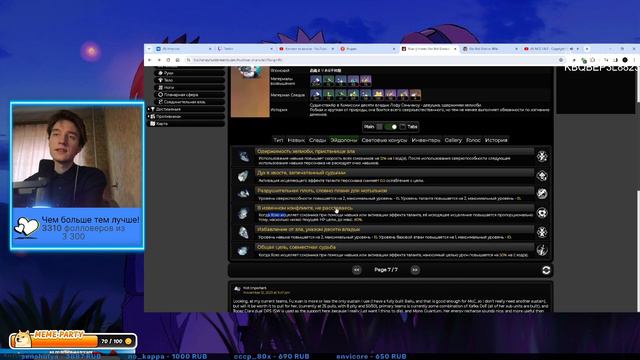This screenshot has width=640, height=360.
Task: Open Ноги in the left sidebar
Action: click(x=190, y=87)
